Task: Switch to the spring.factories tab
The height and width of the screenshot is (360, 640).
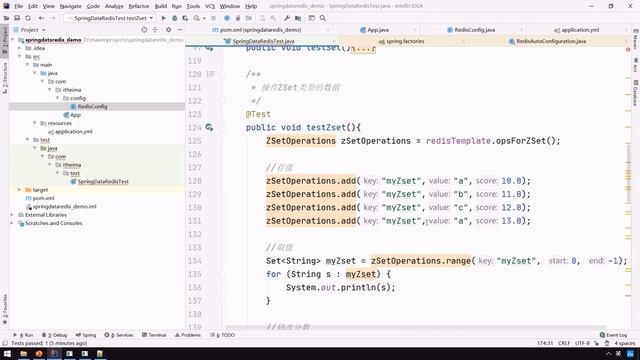Action: (405, 41)
